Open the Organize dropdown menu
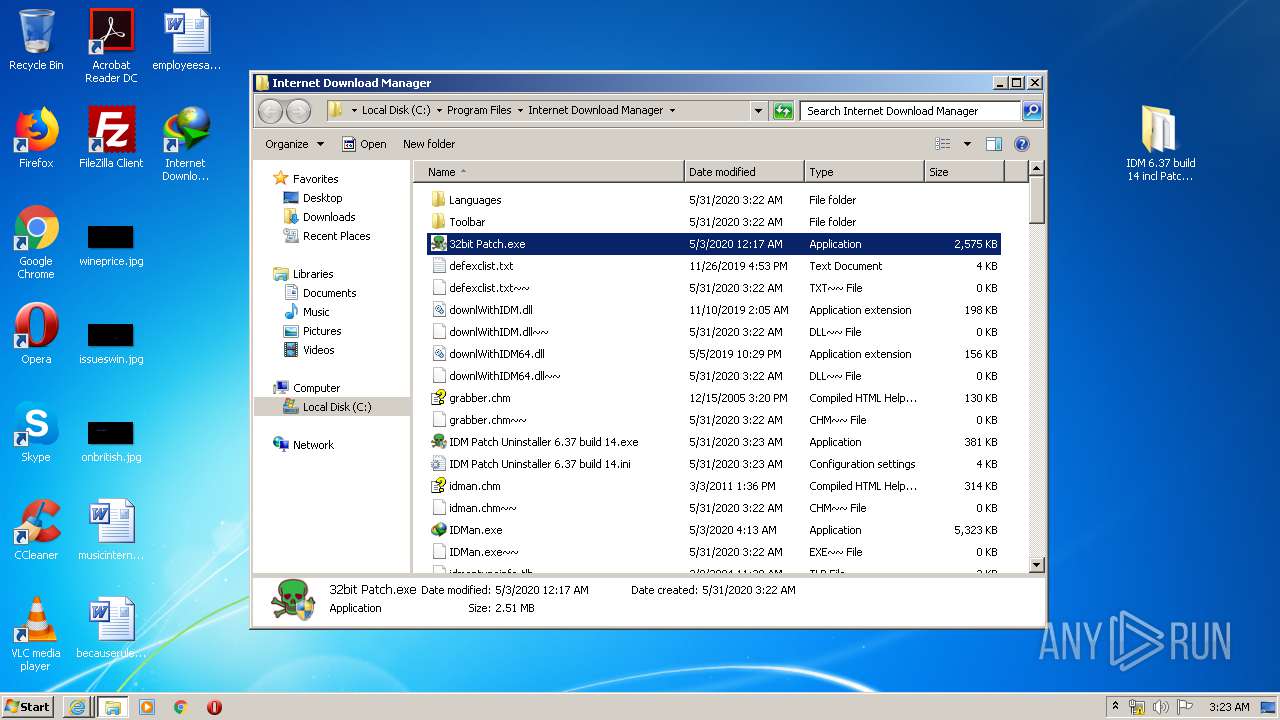 coord(294,144)
